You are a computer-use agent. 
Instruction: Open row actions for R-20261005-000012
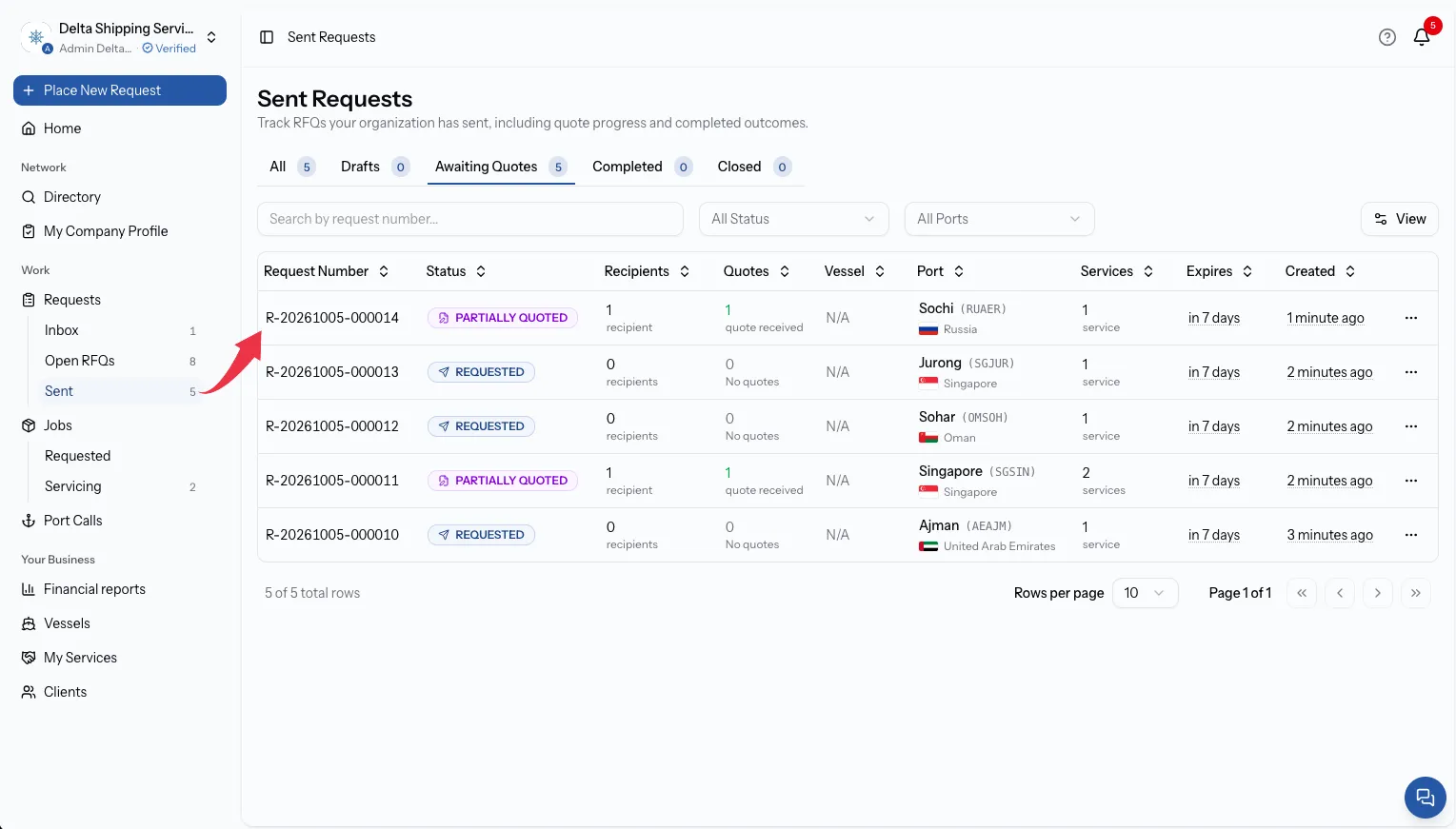tap(1411, 426)
